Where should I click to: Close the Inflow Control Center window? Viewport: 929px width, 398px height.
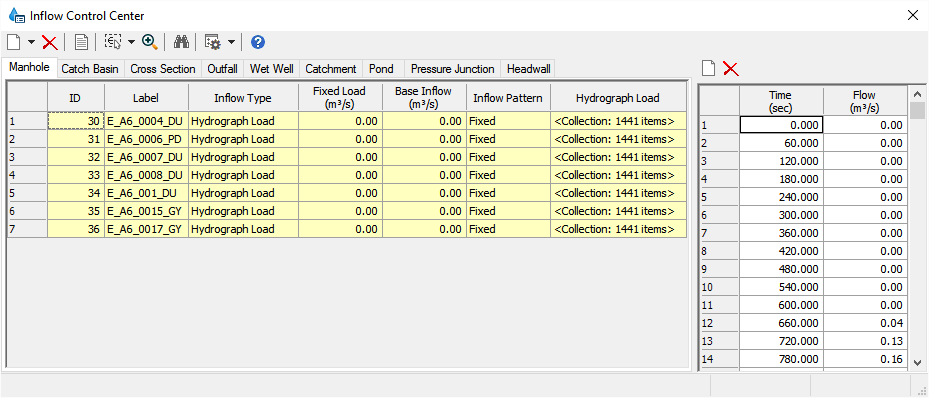coord(912,15)
